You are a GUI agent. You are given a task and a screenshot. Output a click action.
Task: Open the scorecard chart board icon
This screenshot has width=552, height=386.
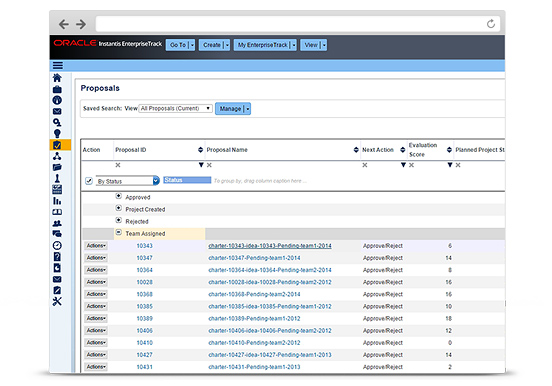tap(57, 189)
